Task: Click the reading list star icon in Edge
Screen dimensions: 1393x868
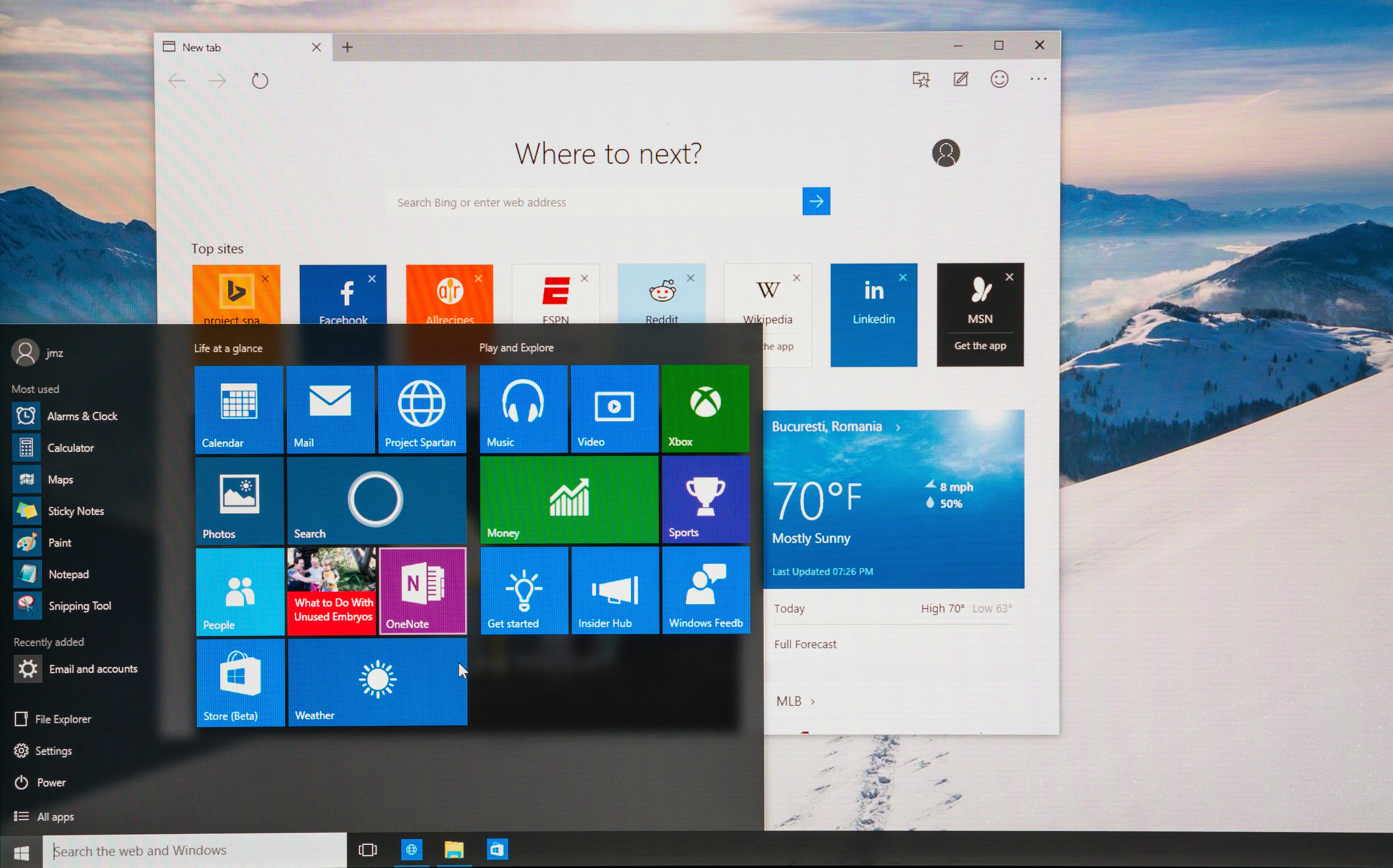Action: [921, 79]
